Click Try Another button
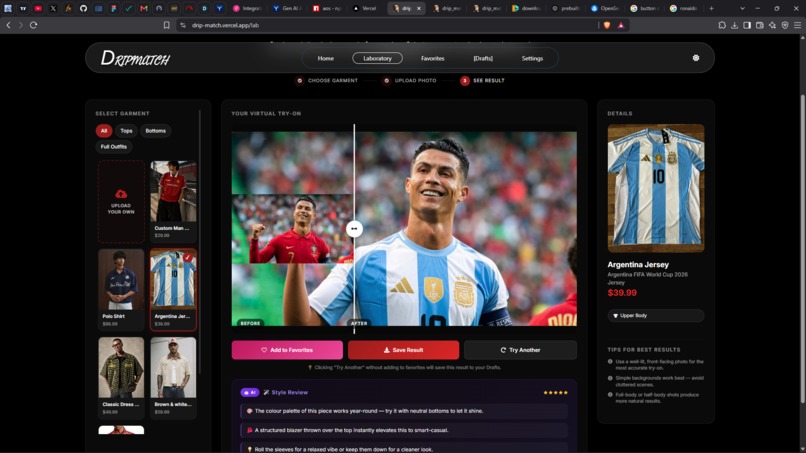This screenshot has height=453, width=806. pyautogui.click(x=520, y=350)
